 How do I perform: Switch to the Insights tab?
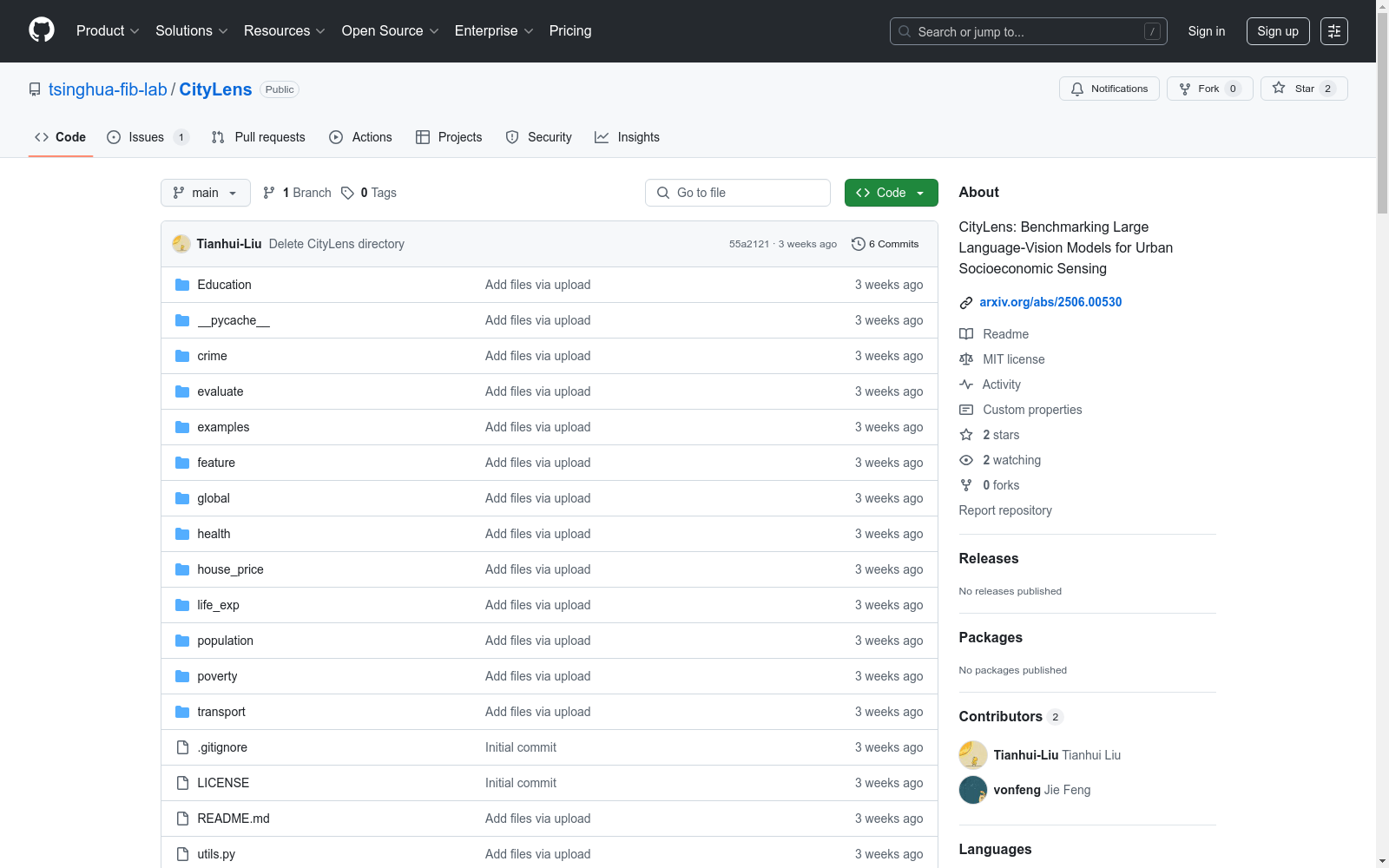click(627, 137)
